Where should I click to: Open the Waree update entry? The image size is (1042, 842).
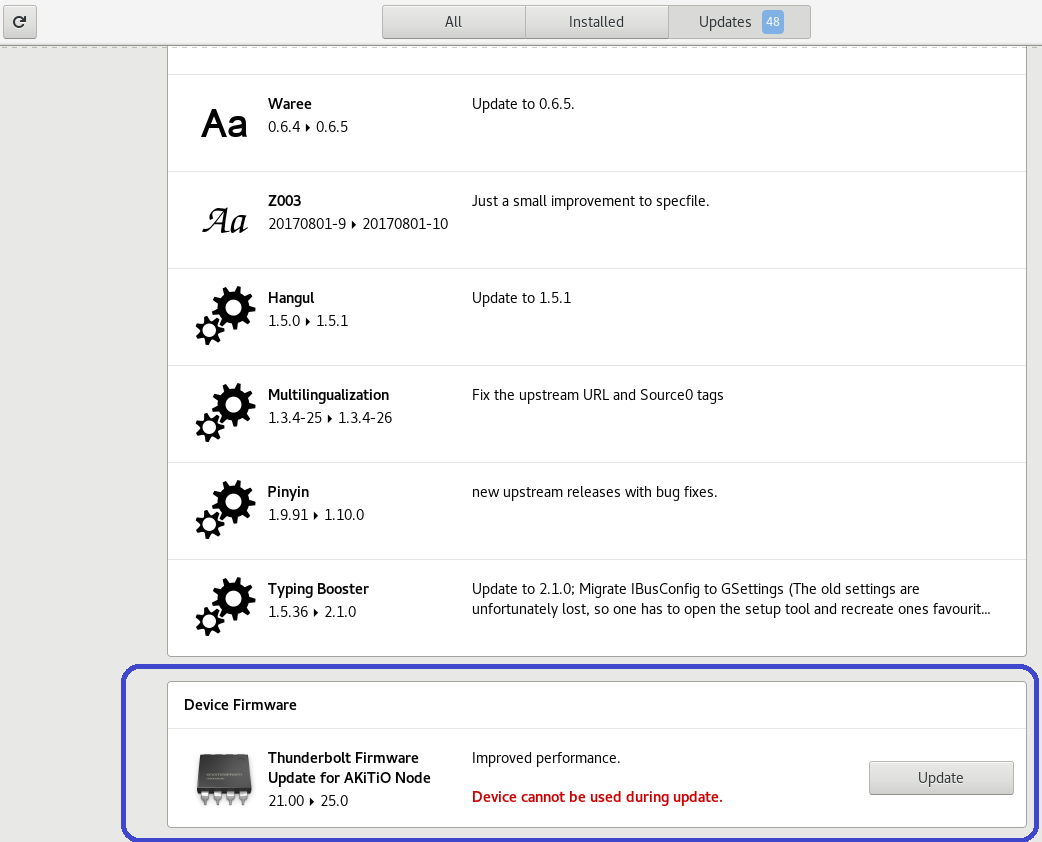pos(290,104)
